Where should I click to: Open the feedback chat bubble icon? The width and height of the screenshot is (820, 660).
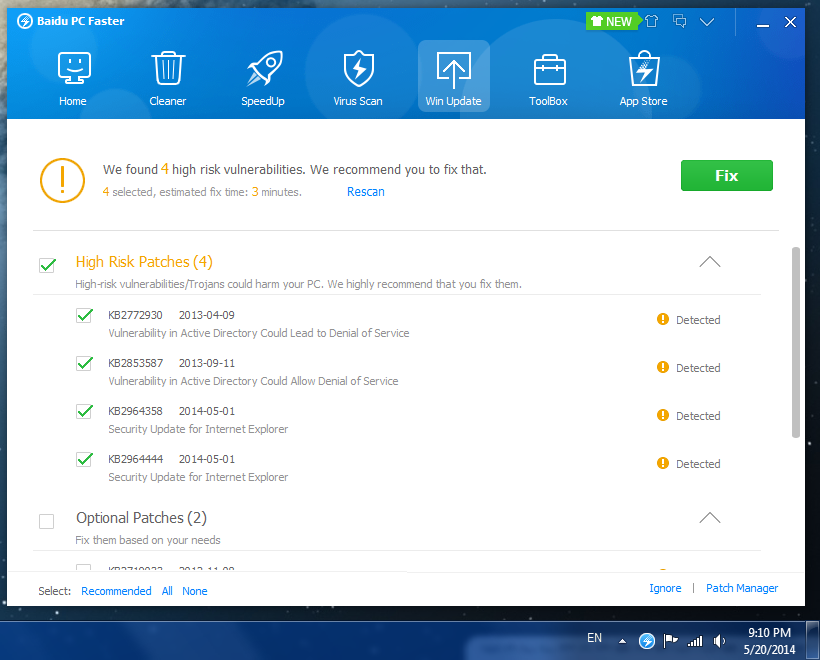click(x=679, y=21)
